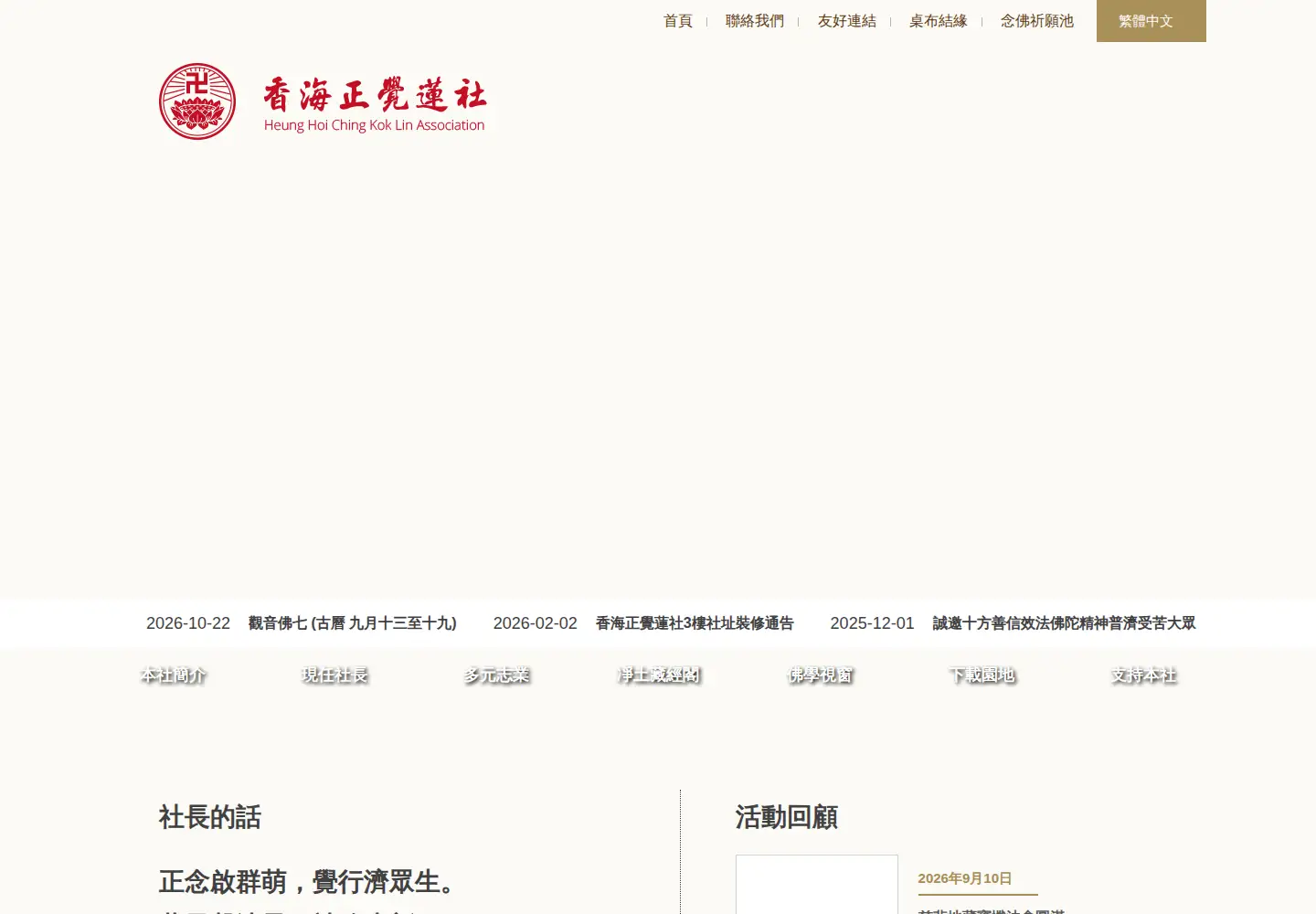Click the 活動回顧 heading
This screenshot has height=914, width=1316.
pyautogui.click(x=787, y=817)
